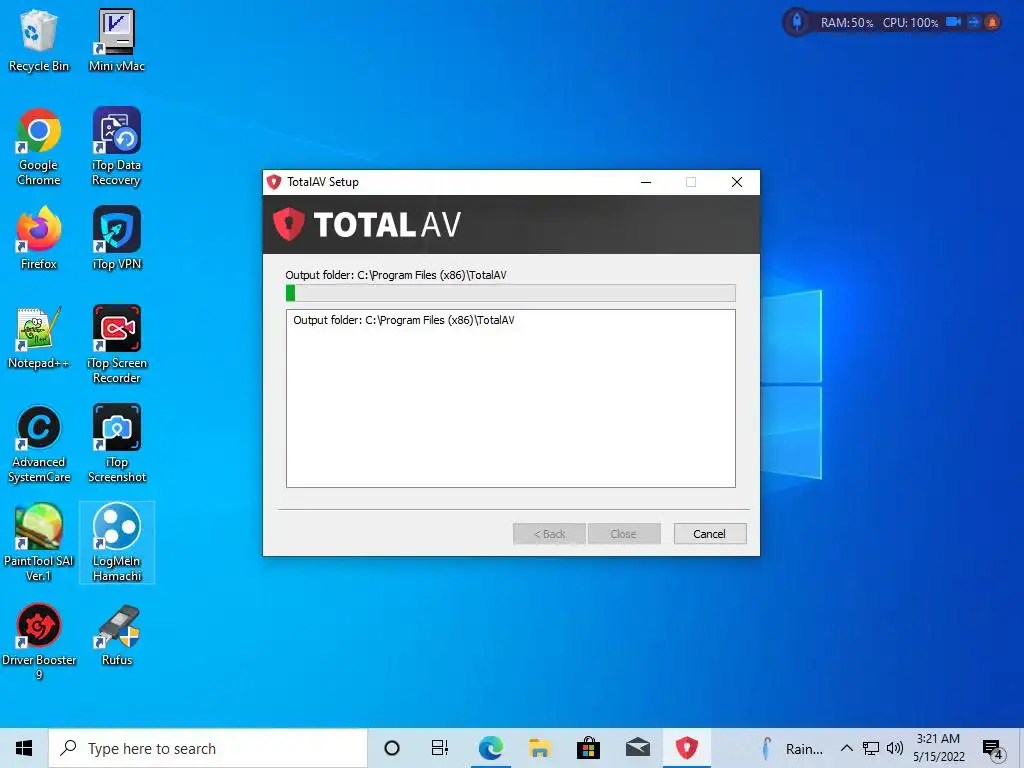Image resolution: width=1024 pixels, height=768 pixels.
Task: Click the disabled Back button
Action: point(549,534)
